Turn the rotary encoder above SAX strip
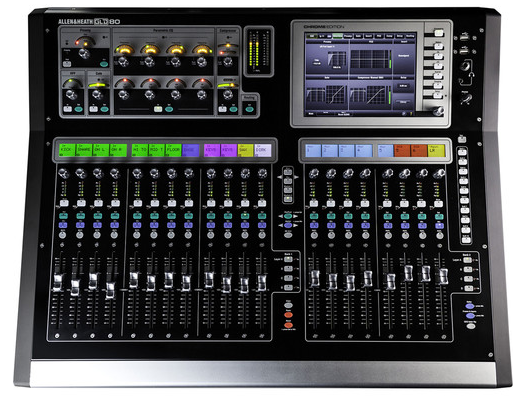530x403 pixels. click(x=245, y=173)
